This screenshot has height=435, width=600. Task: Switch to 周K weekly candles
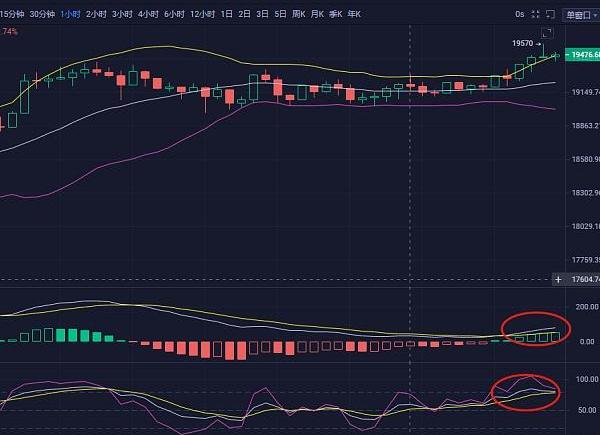click(x=296, y=14)
